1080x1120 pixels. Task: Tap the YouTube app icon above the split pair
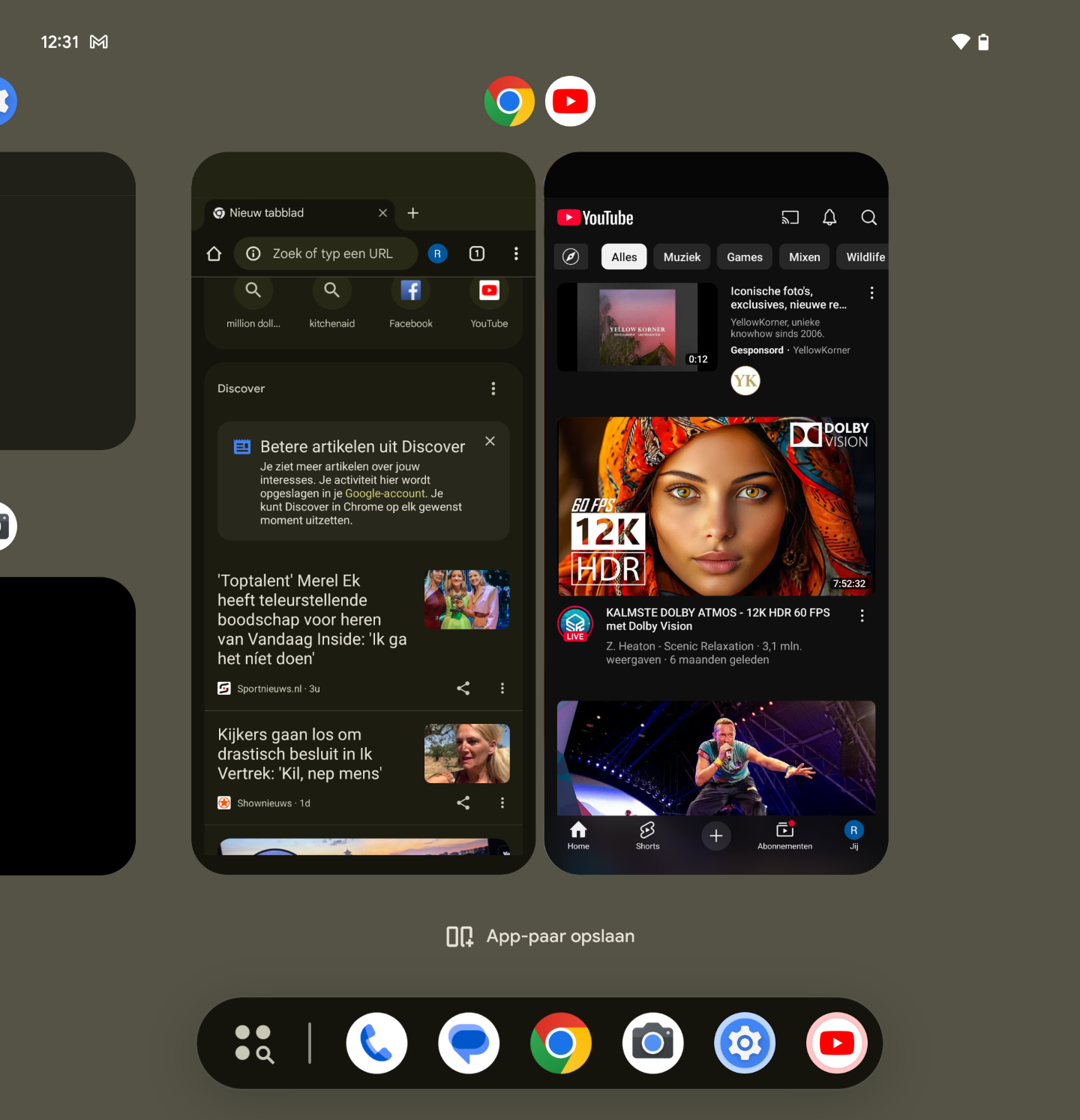click(570, 101)
